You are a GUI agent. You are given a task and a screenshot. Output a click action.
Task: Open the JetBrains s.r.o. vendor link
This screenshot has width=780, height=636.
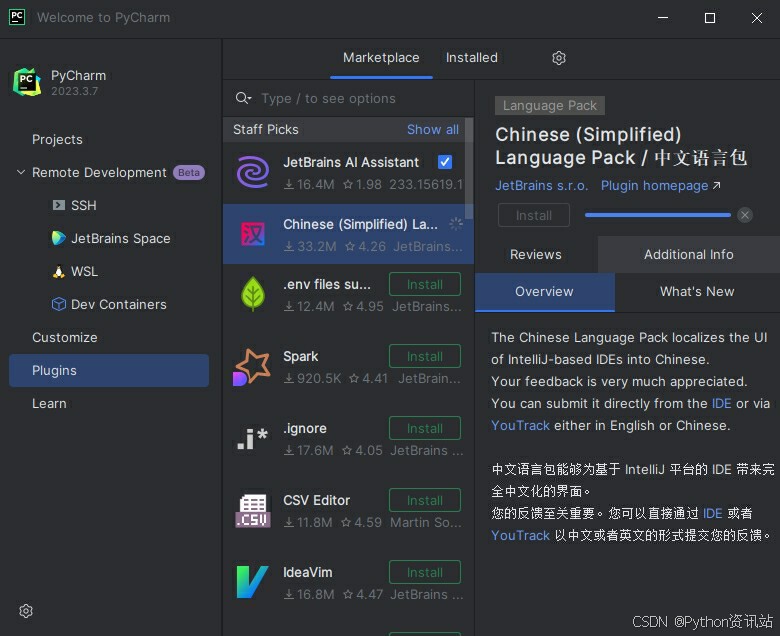(542, 185)
